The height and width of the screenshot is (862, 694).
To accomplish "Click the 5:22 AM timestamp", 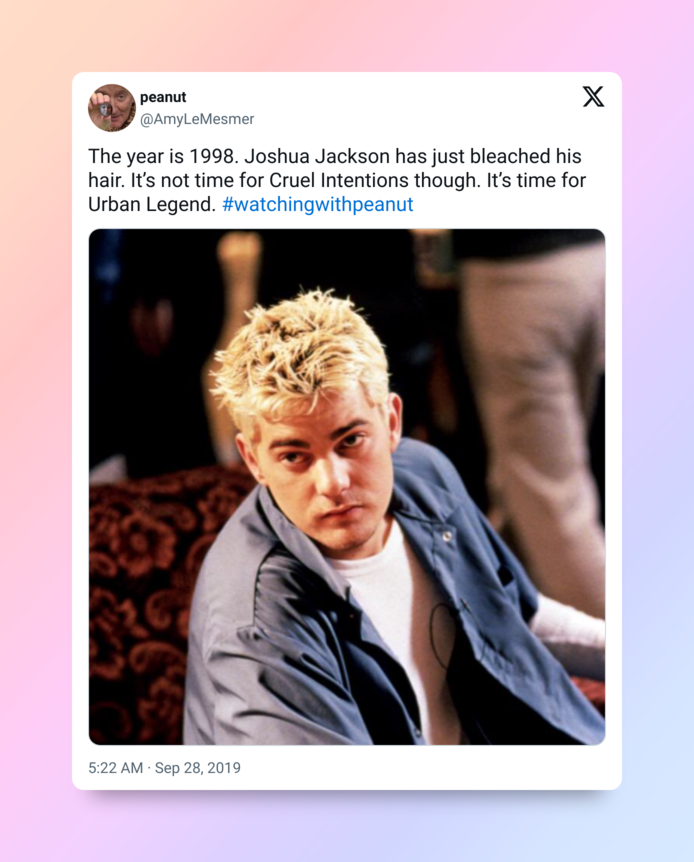I will pos(115,767).
